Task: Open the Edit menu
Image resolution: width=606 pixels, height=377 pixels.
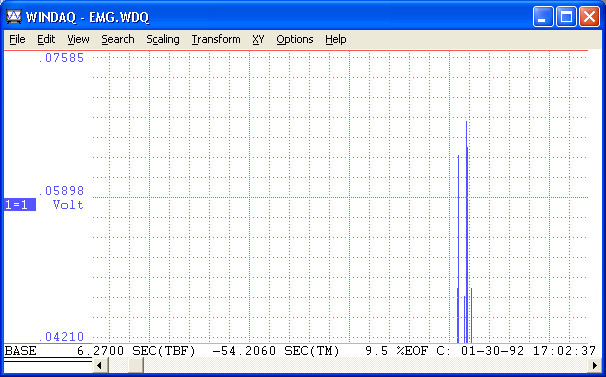Action: [x=46, y=39]
